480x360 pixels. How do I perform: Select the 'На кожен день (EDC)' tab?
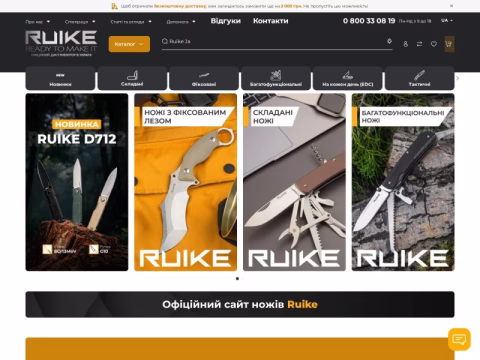348,78
